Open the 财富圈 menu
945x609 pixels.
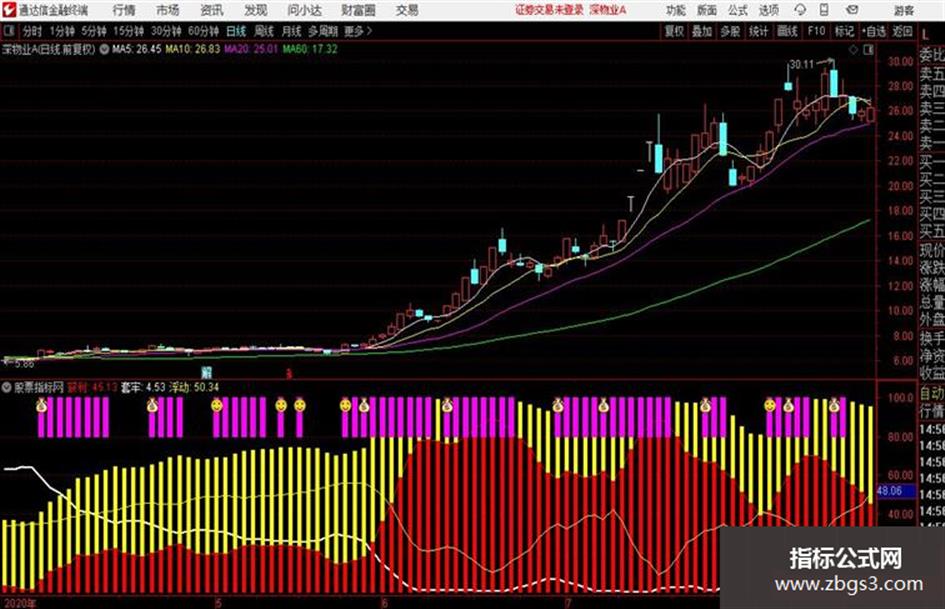(x=358, y=10)
